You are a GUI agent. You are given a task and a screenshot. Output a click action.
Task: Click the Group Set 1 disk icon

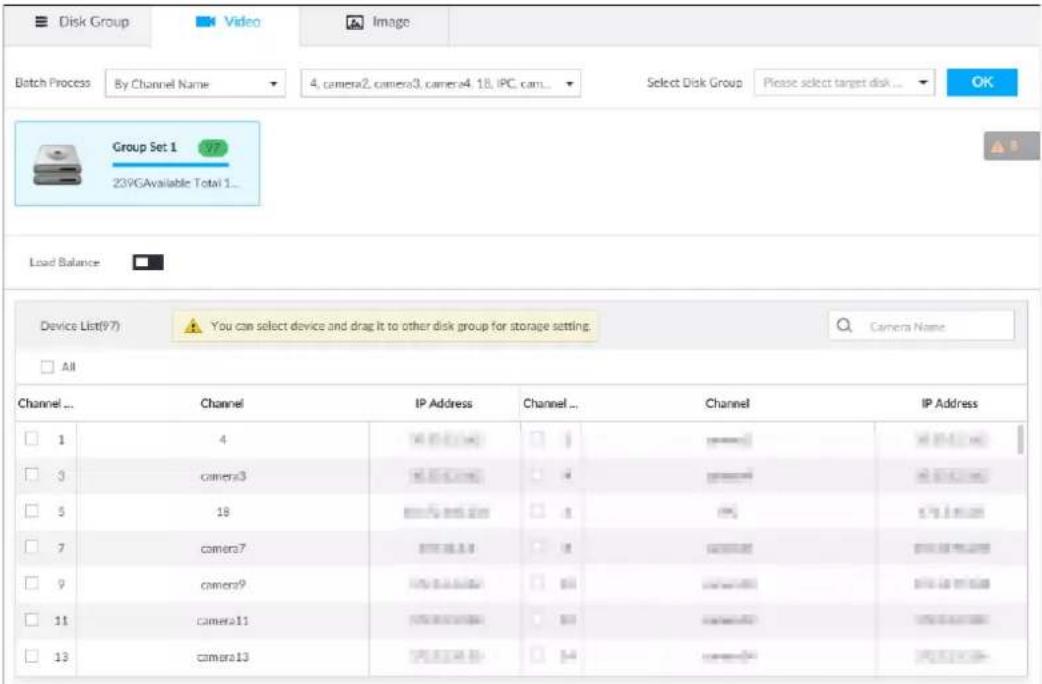click(x=58, y=164)
